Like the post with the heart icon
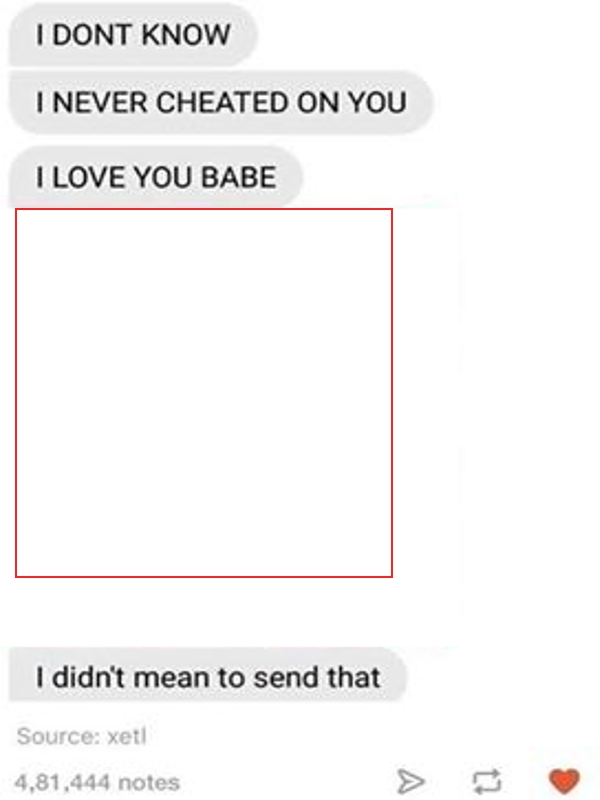The width and height of the screenshot is (600, 800). point(564,781)
